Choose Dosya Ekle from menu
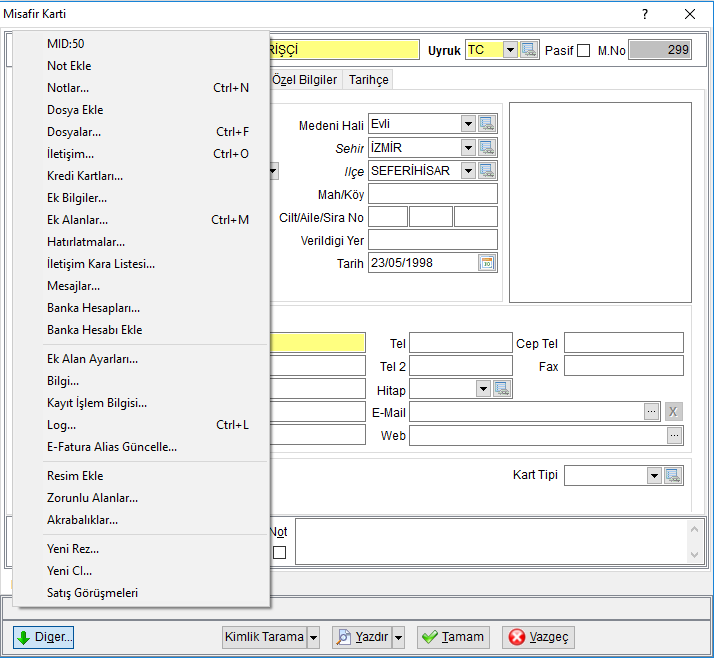 (x=141, y=110)
